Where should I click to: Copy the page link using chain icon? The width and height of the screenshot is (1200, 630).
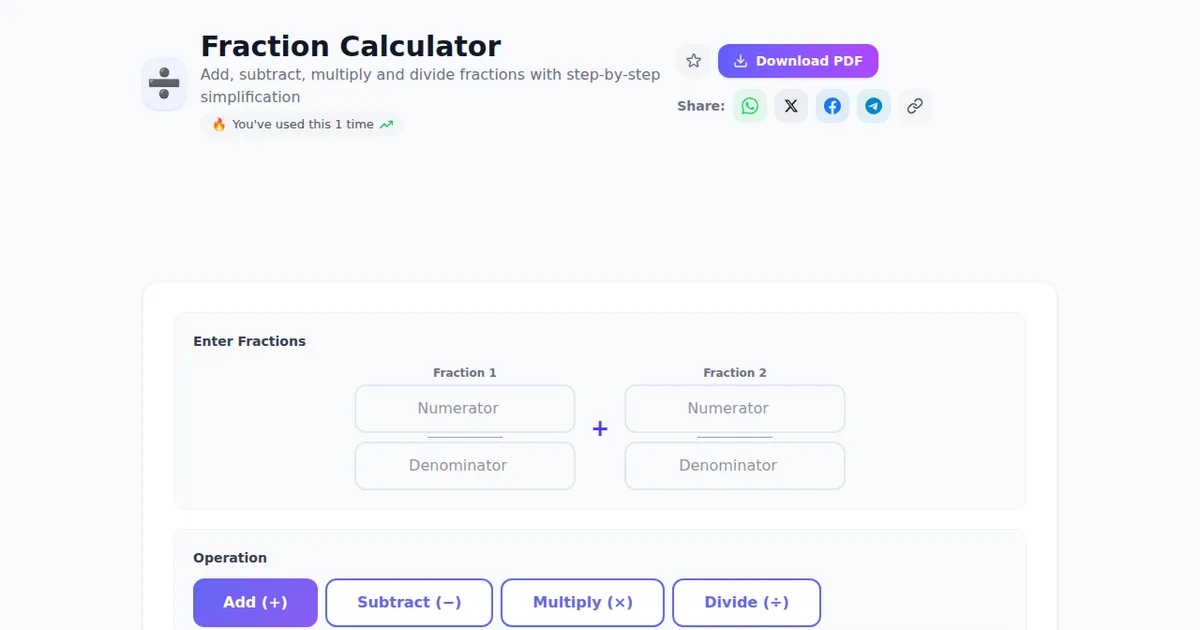[x=914, y=106]
